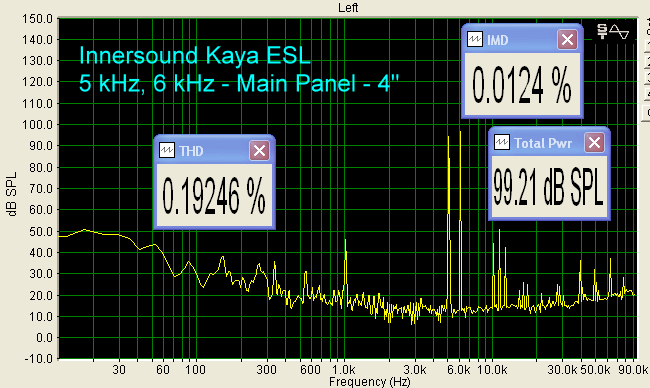The width and height of the screenshot is (650, 388).
Task: Click the IMD window's waveform icon
Action: click(475, 40)
